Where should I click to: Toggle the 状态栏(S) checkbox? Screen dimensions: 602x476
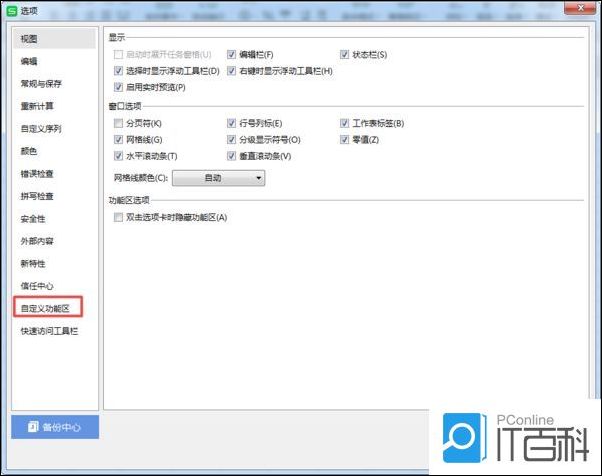tap(344, 55)
